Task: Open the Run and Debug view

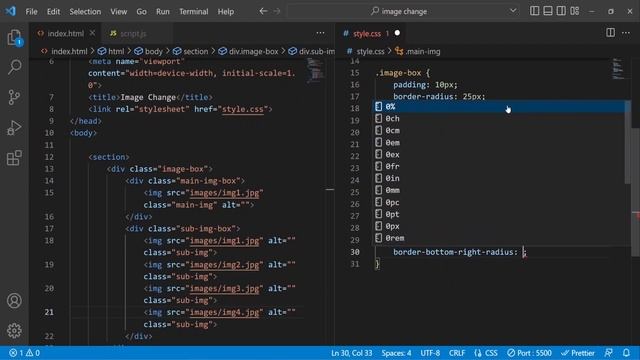Action: (x=14, y=128)
